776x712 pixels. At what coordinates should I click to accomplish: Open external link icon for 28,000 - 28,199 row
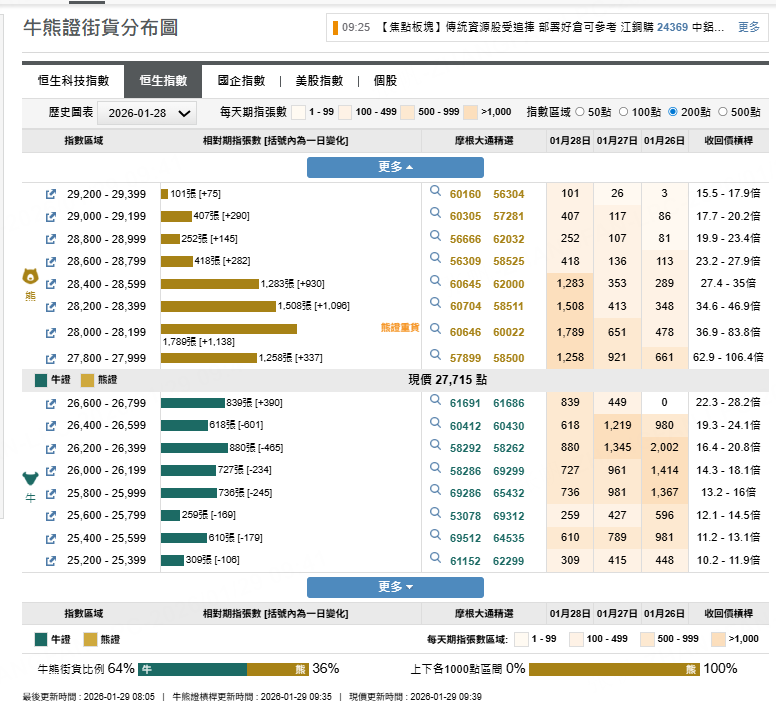50,332
